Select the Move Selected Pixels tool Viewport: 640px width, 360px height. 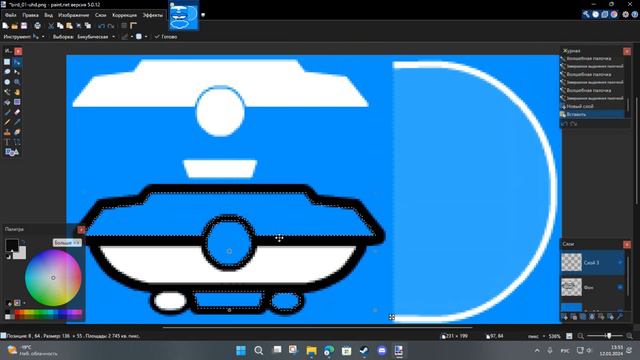[17, 62]
